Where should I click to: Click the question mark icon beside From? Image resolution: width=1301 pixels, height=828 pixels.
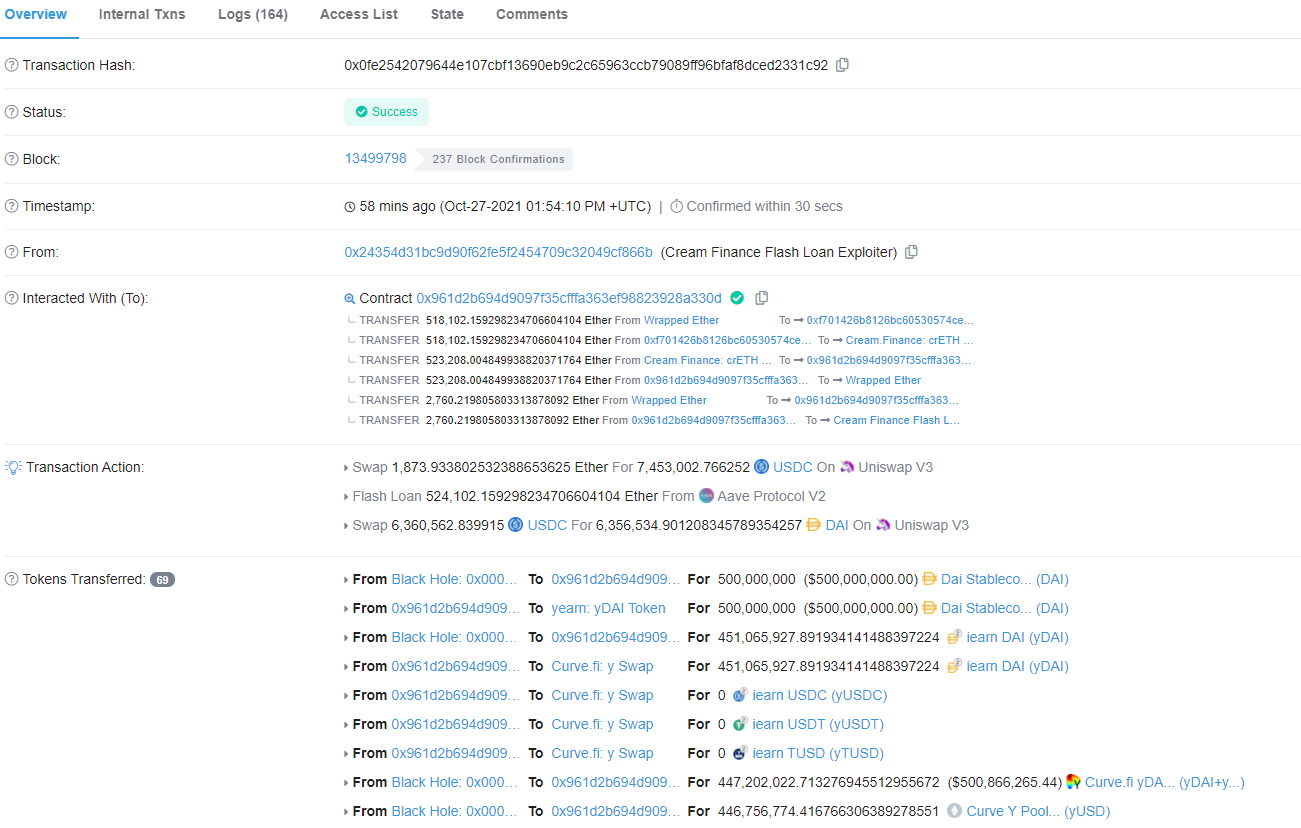click(x=12, y=252)
